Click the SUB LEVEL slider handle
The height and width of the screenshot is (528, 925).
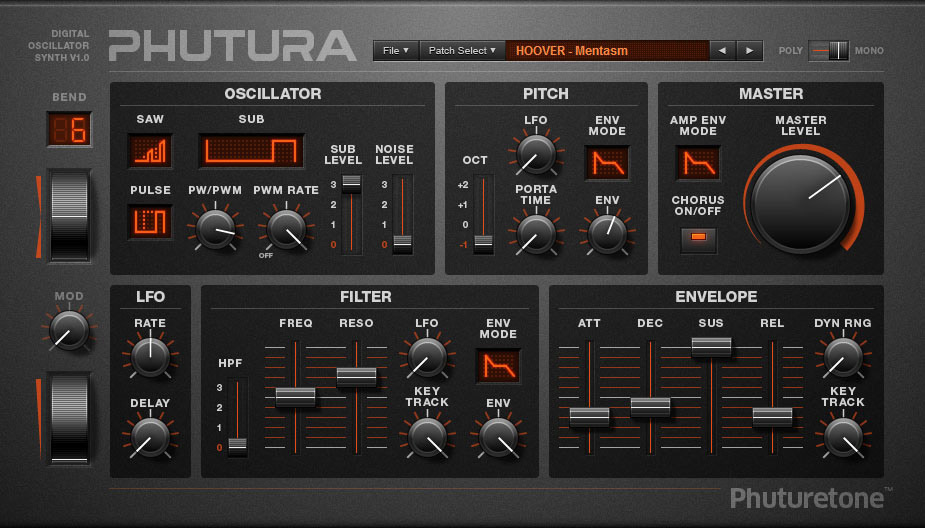352,183
